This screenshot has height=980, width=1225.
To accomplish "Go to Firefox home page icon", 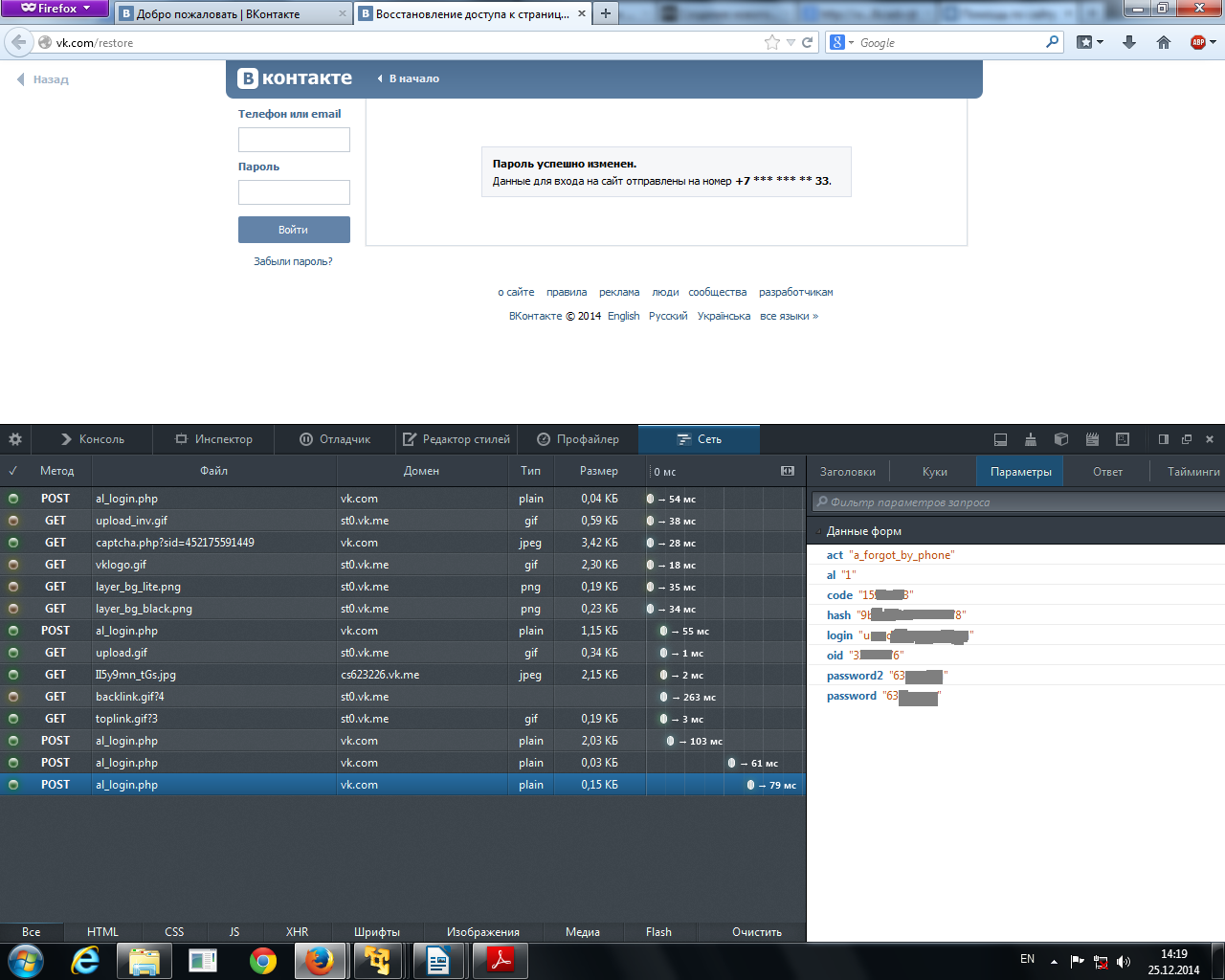I will [x=1164, y=42].
